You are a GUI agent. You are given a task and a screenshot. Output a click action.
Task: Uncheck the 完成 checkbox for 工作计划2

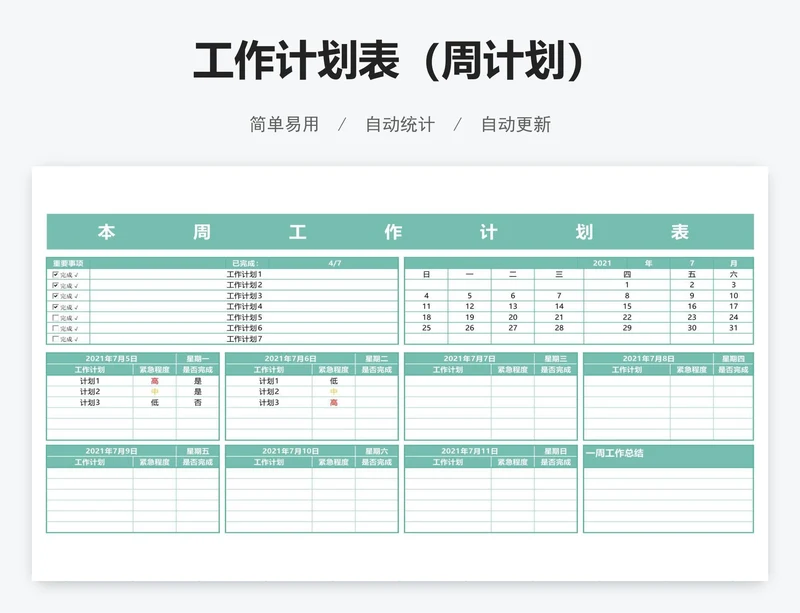(56, 285)
